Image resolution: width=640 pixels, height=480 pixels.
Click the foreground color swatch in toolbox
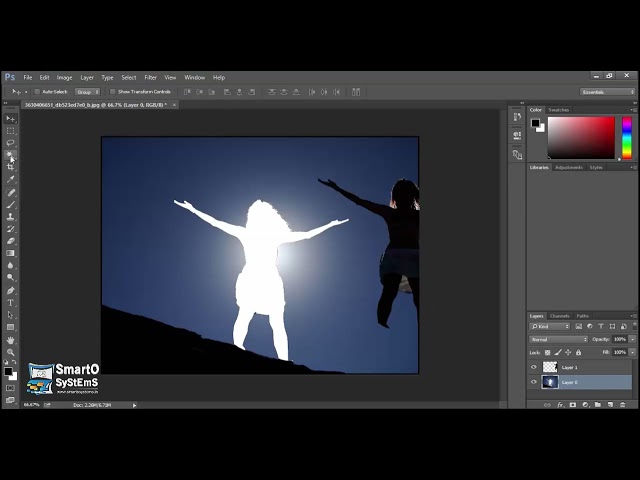8,371
